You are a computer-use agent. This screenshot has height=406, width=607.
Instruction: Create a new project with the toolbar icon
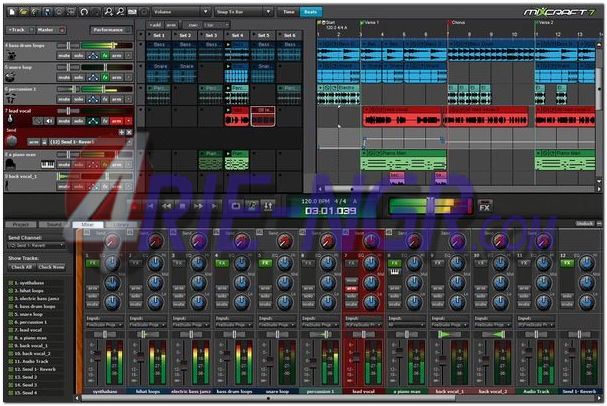(x=12, y=12)
